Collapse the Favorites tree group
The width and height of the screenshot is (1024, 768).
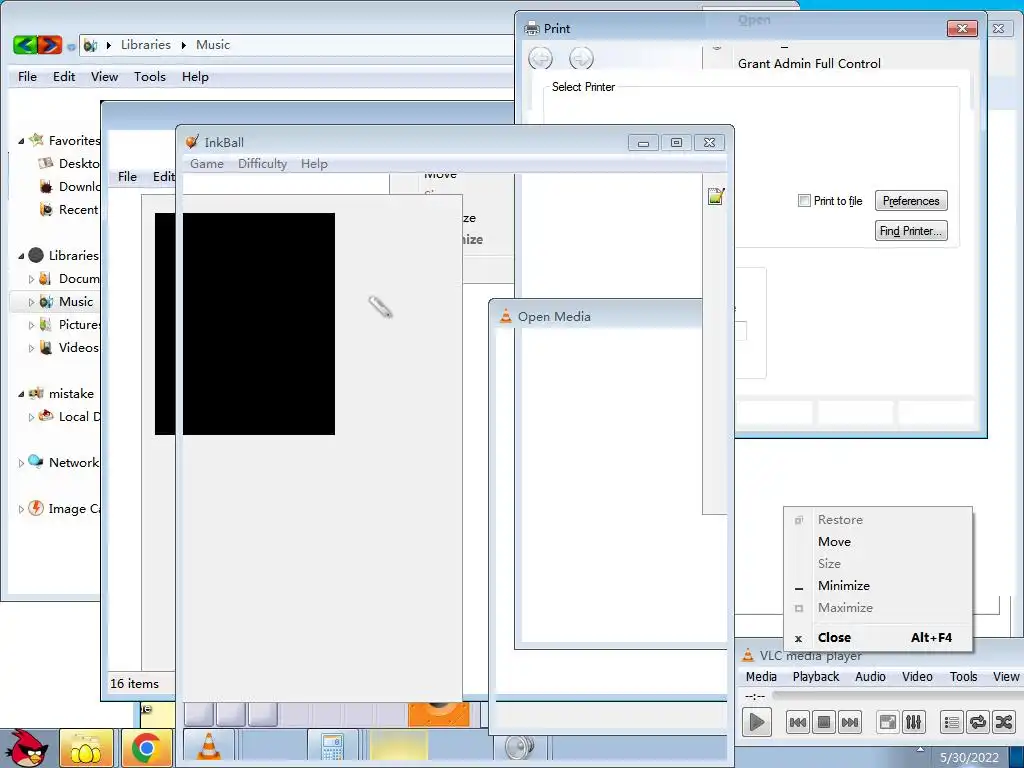pos(21,140)
